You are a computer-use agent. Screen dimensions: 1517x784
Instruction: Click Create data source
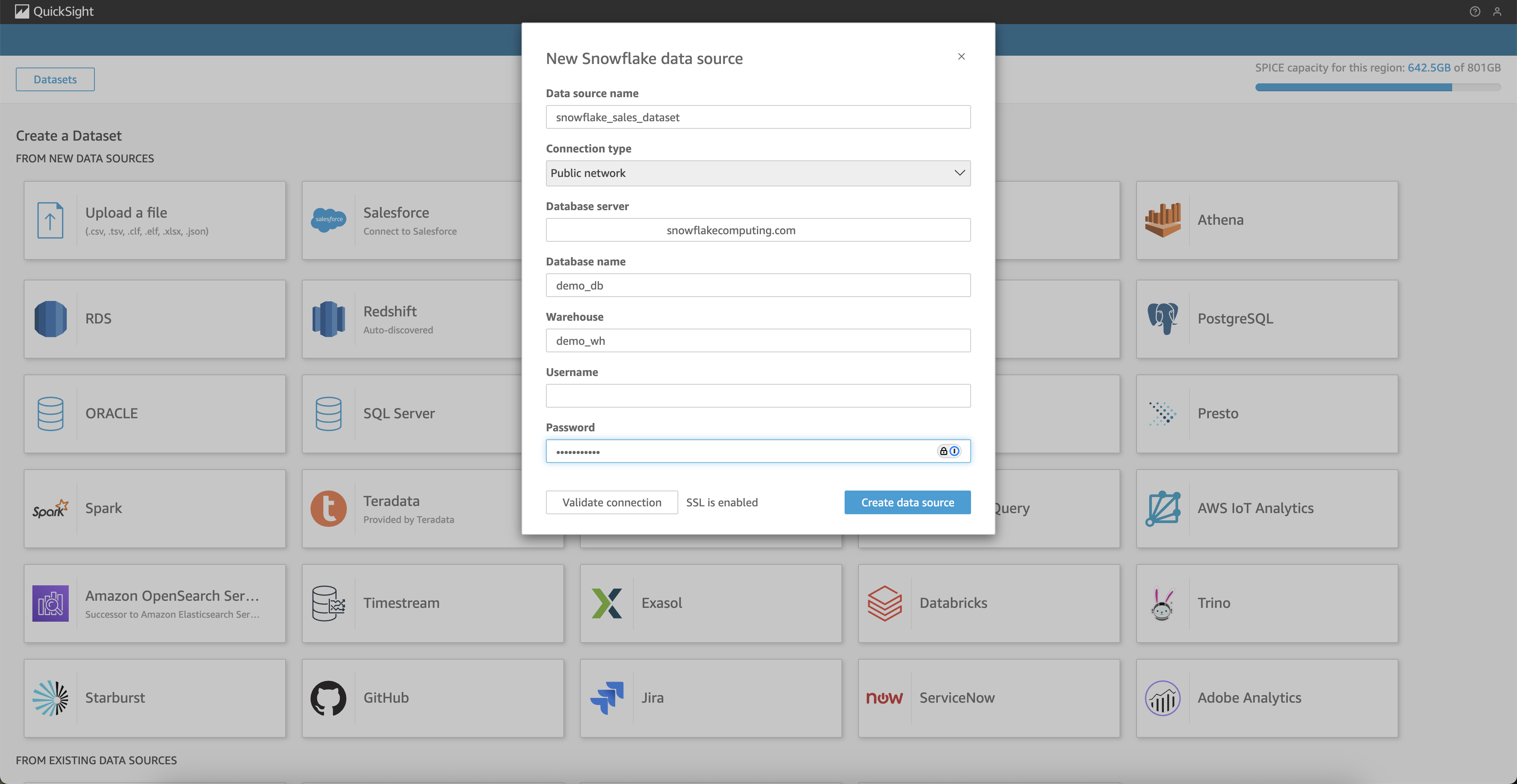[x=907, y=502]
